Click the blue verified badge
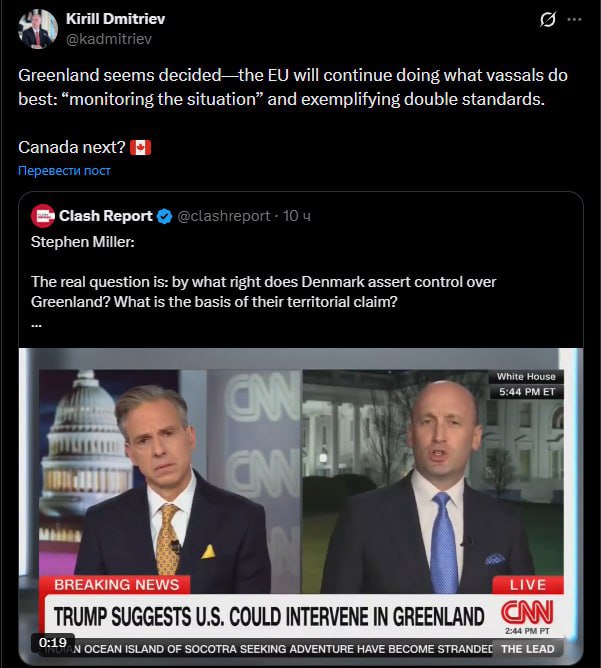The height and width of the screenshot is (668, 601). pos(164,216)
